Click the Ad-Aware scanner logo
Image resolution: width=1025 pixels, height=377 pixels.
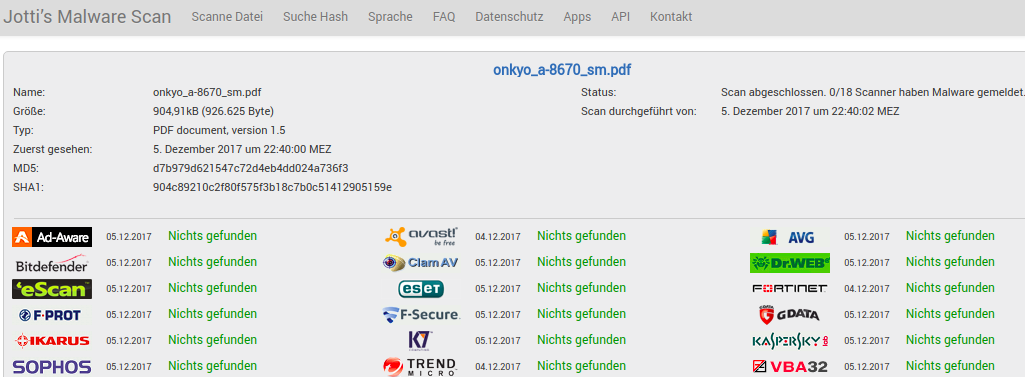[52, 237]
